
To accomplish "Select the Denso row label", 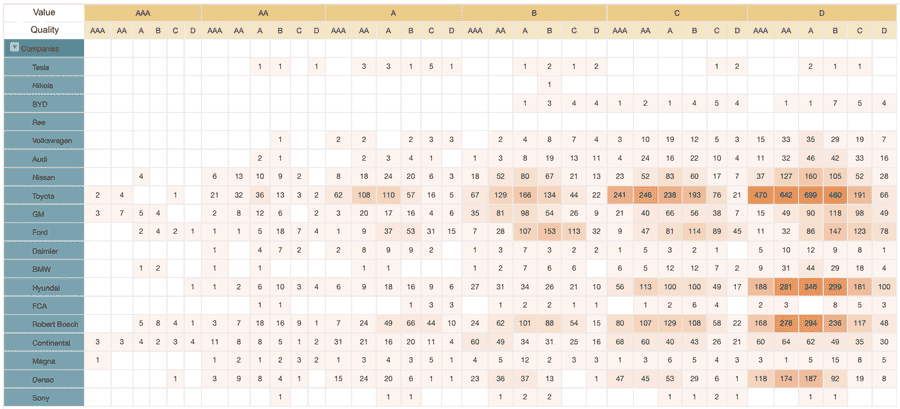I will point(44,379).
